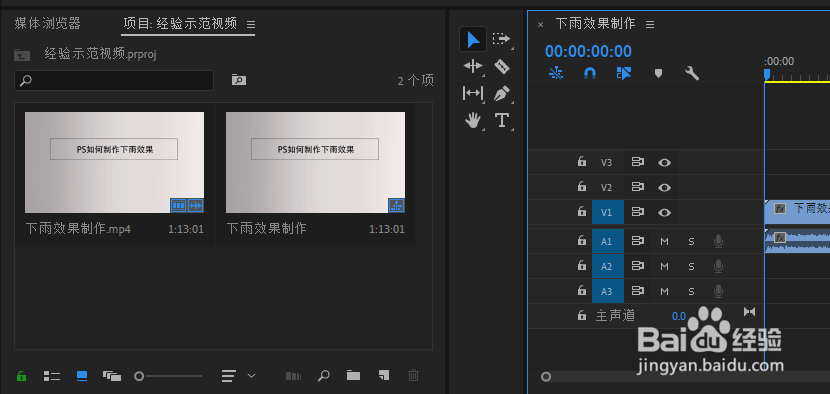Toggle sync lock on V1 track
This screenshot has height=394, width=830.
pos(637,212)
